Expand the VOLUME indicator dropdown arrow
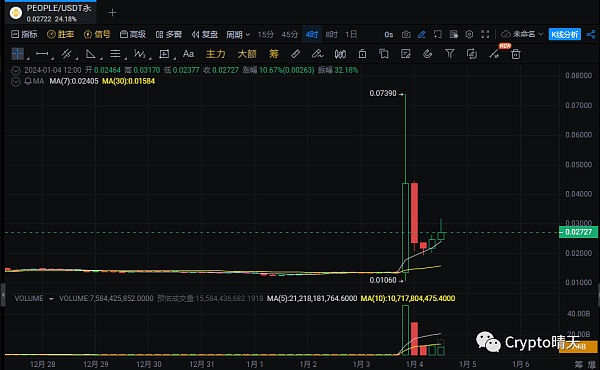Screen dimensions: 600x370 coord(51,299)
